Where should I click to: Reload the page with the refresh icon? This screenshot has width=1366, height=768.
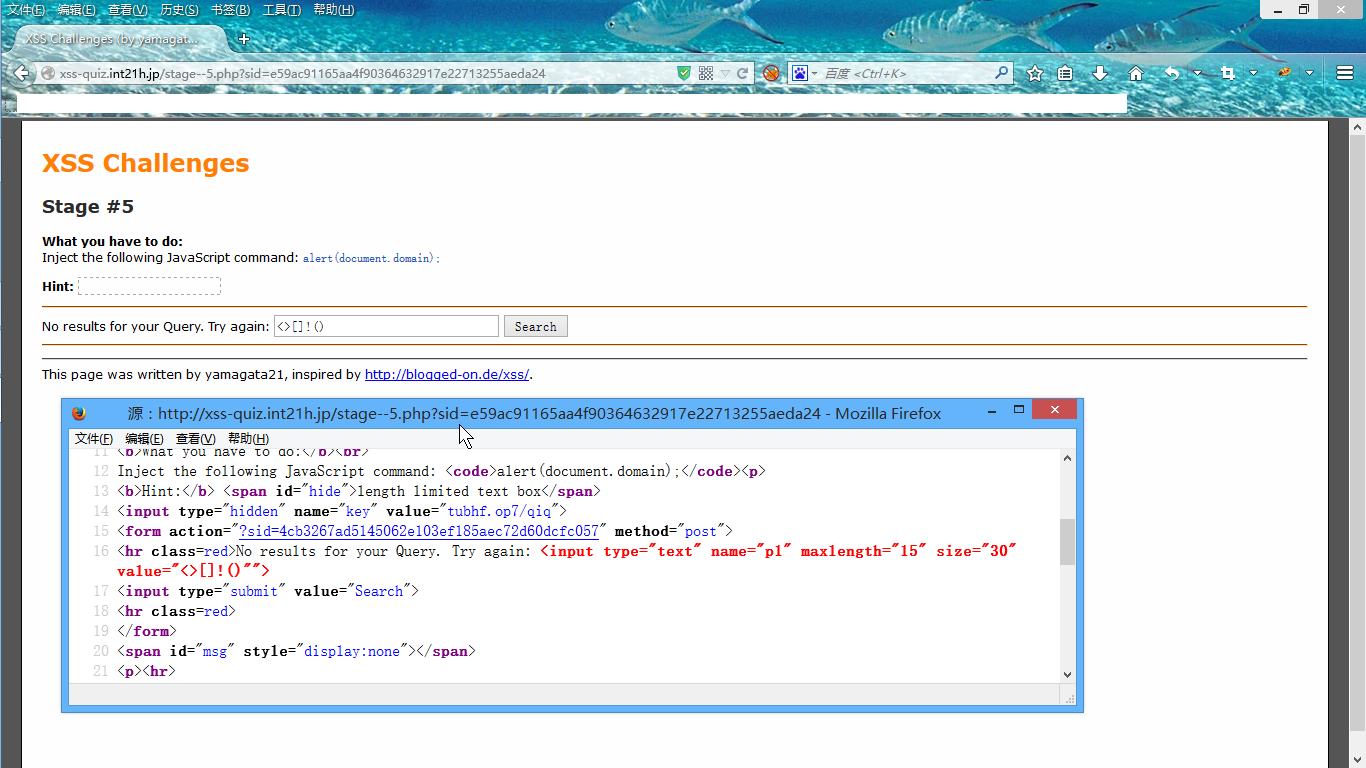743,73
